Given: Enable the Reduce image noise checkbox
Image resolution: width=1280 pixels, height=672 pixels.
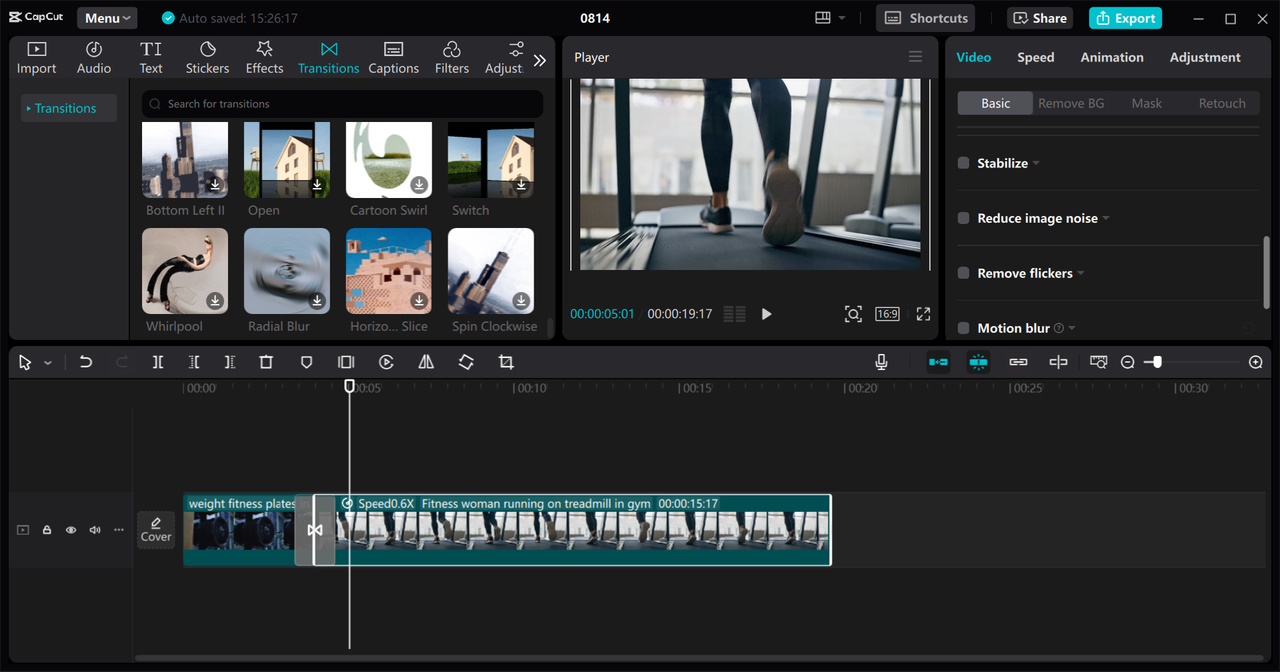Looking at the screenshot, I should (x=964, y=218).
